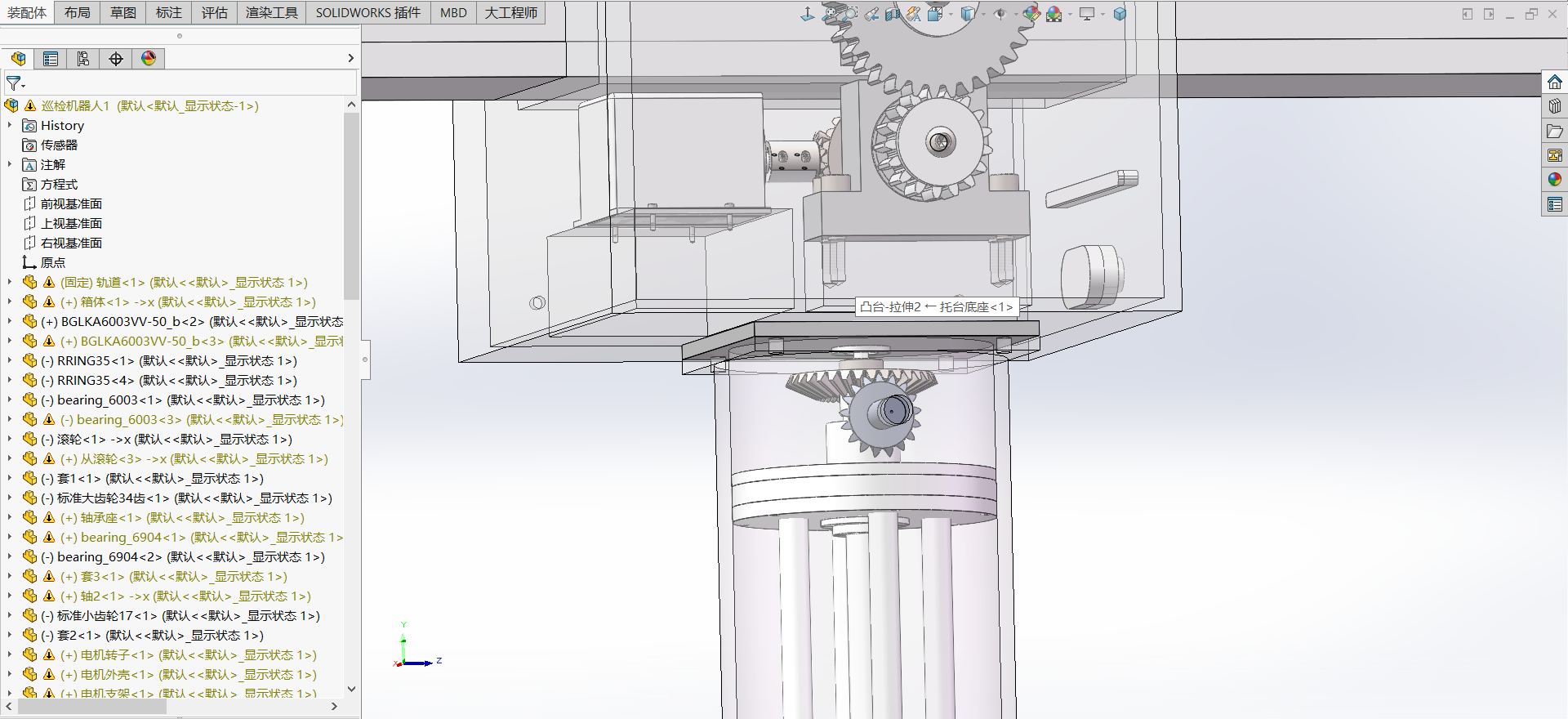Click the tree filter funnel icon
1568x719 pixels.
(x=15, y=83)
